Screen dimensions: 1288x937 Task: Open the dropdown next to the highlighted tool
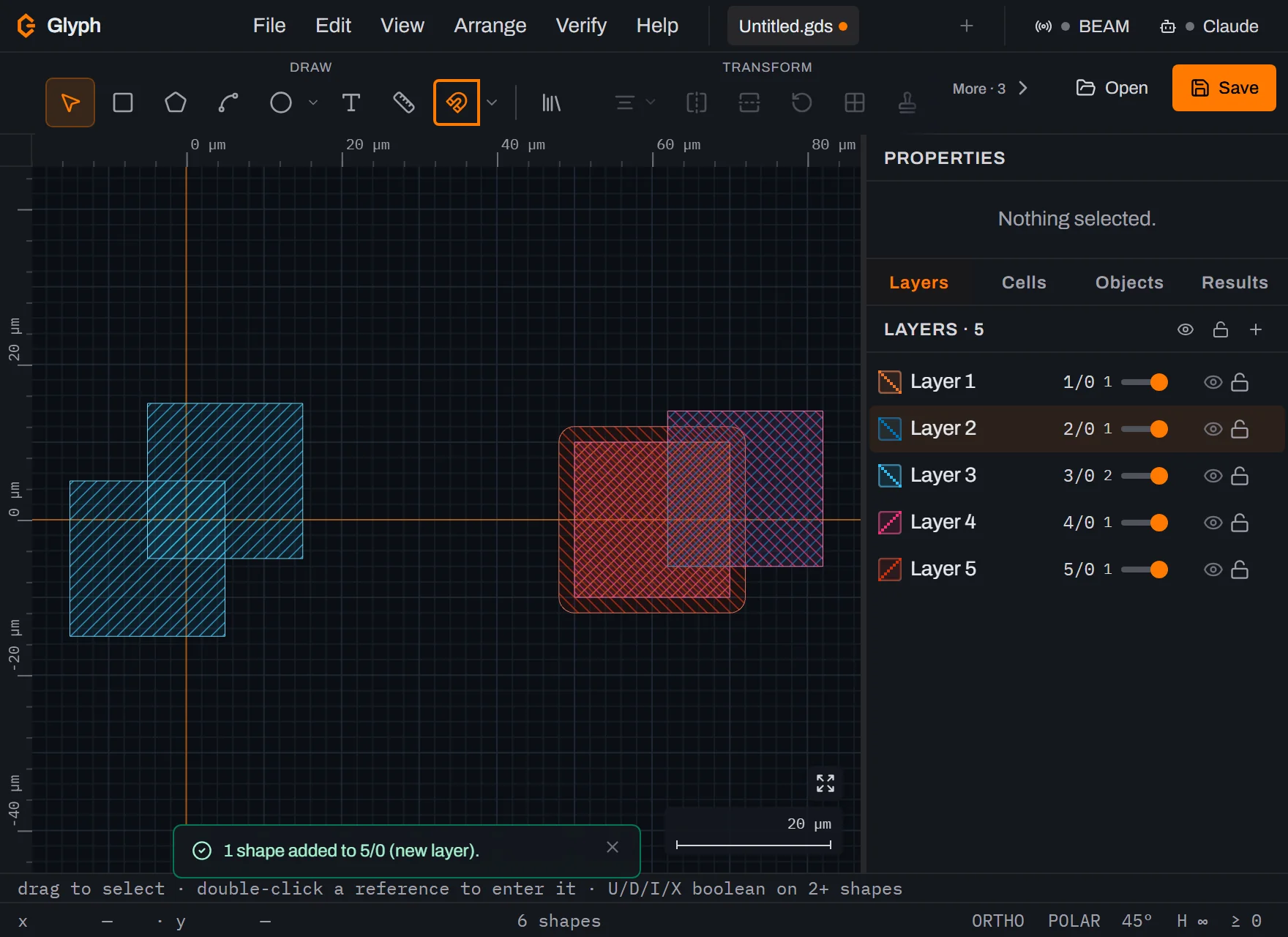492,102
